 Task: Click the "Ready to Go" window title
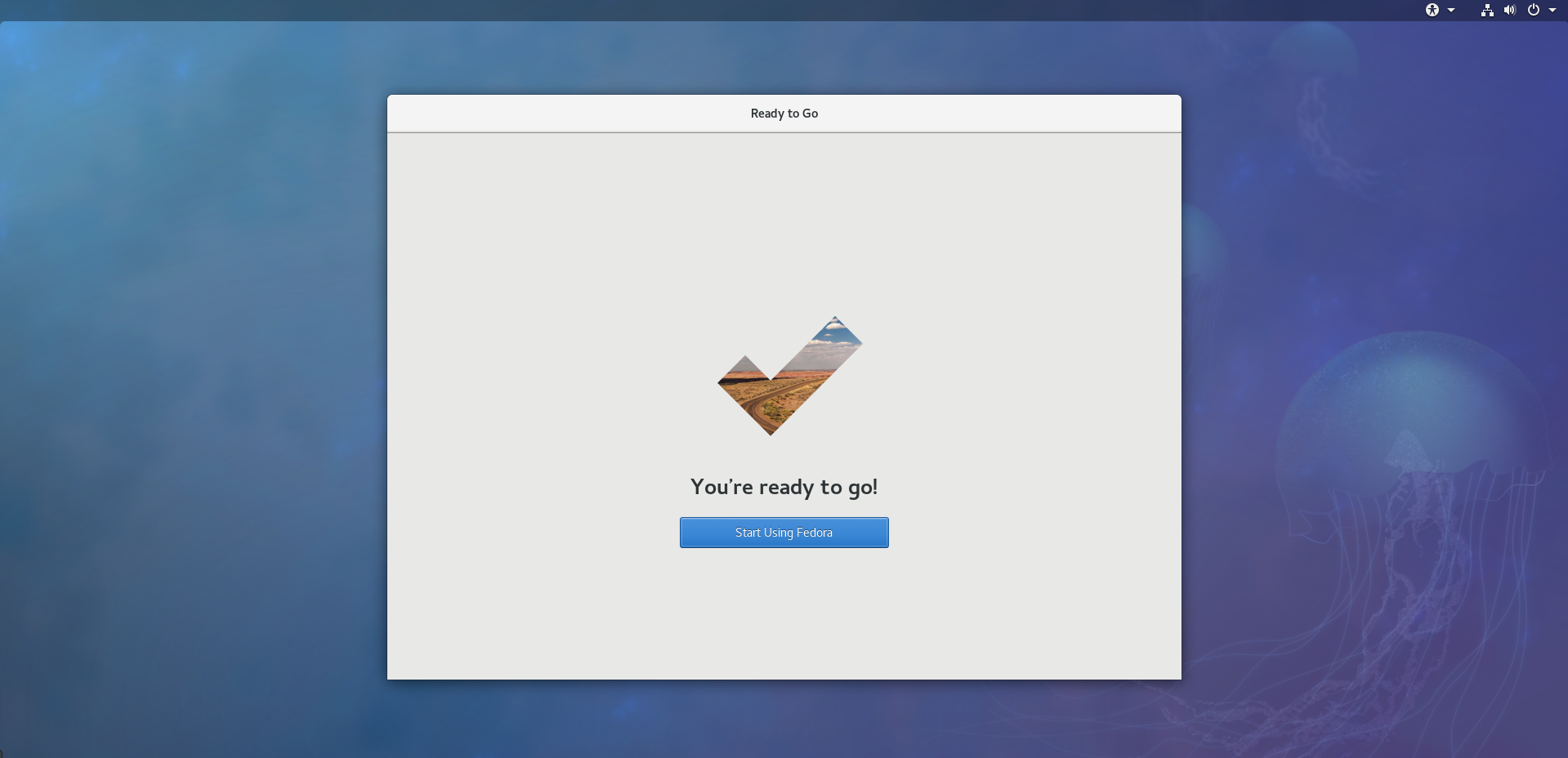click(x=784, y=114)
